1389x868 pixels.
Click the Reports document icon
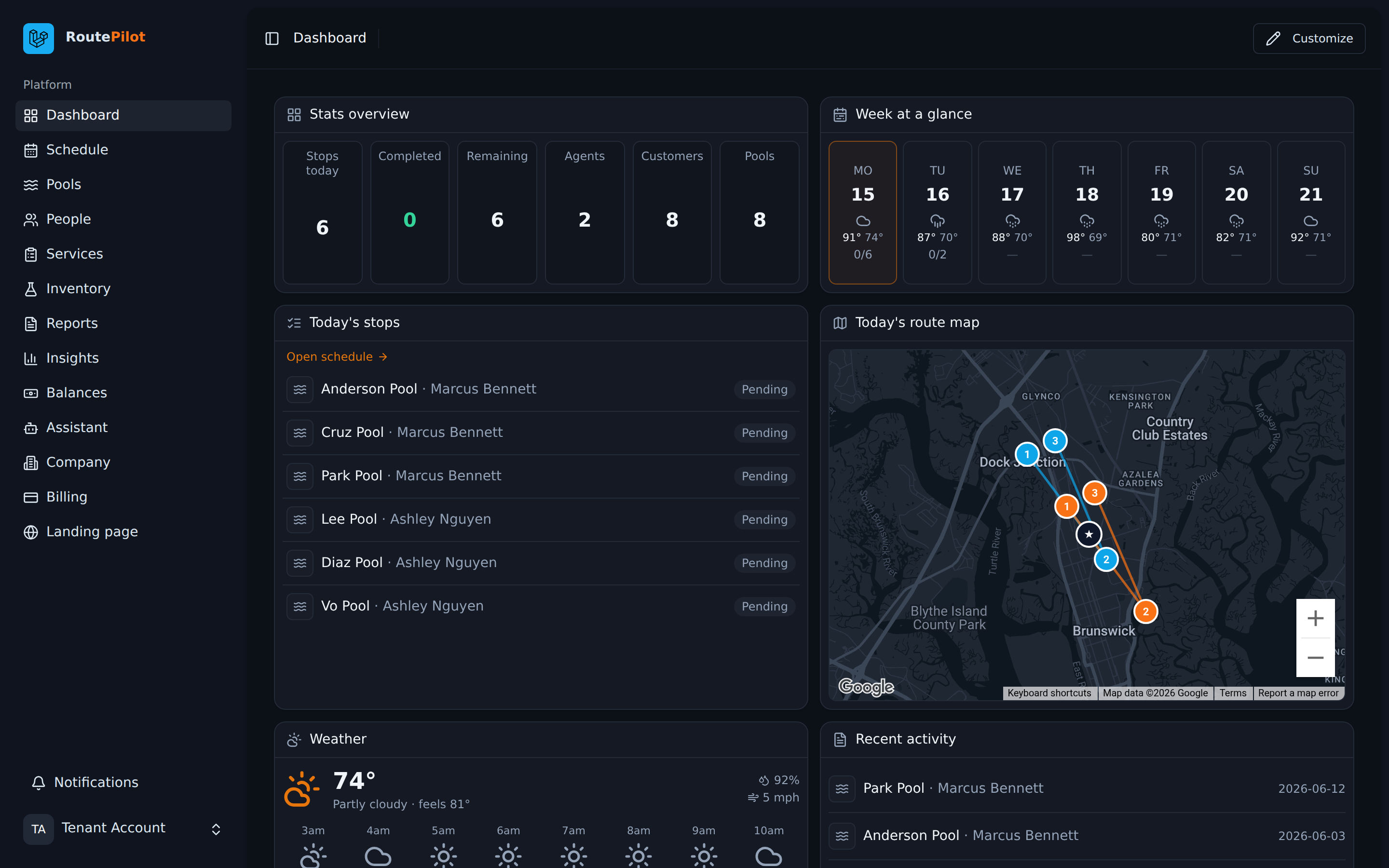[31, 324]
